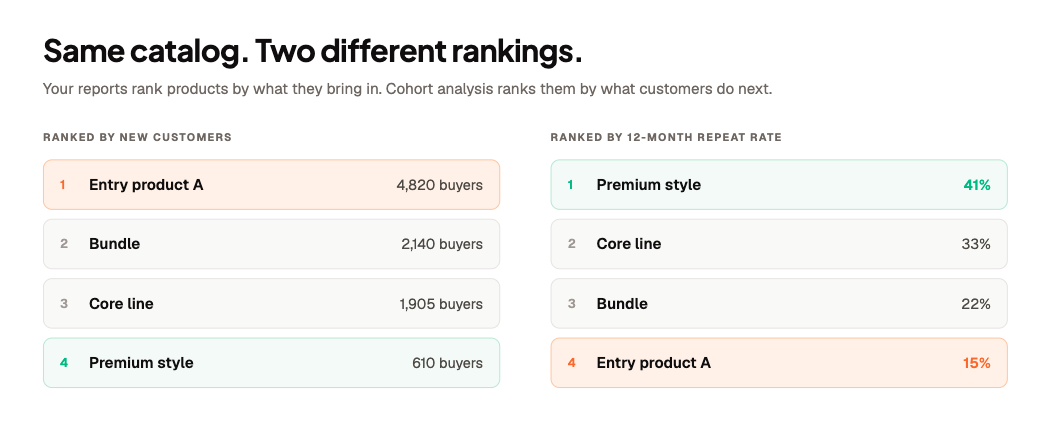Click the 4,820 buyers value

(440, 185)
